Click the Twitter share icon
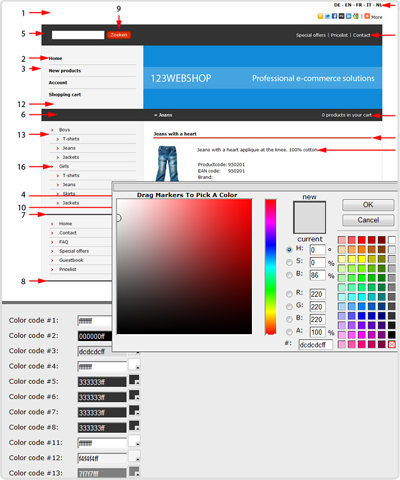The width and height of the screenshot is (400, 480). click(327, 16)
